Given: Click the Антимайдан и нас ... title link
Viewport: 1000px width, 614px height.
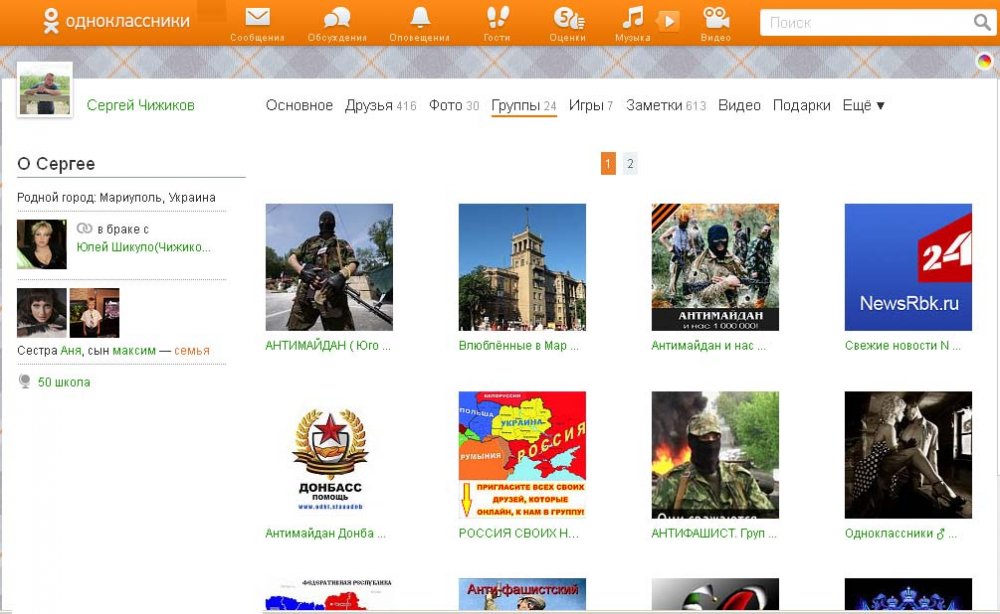Looking at the screenshot, I should point(709,346).
